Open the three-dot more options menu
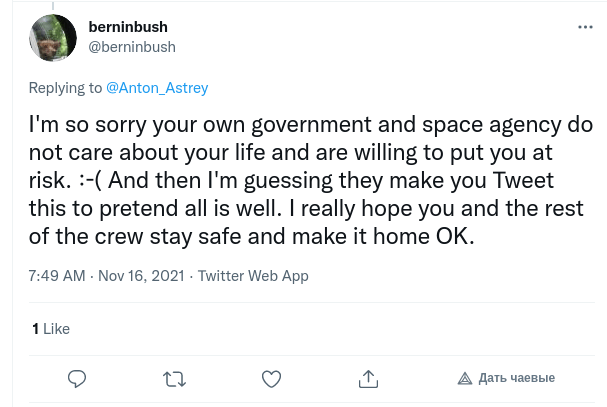The height and width of the screenshot is (407, 607). click(583, 29)
